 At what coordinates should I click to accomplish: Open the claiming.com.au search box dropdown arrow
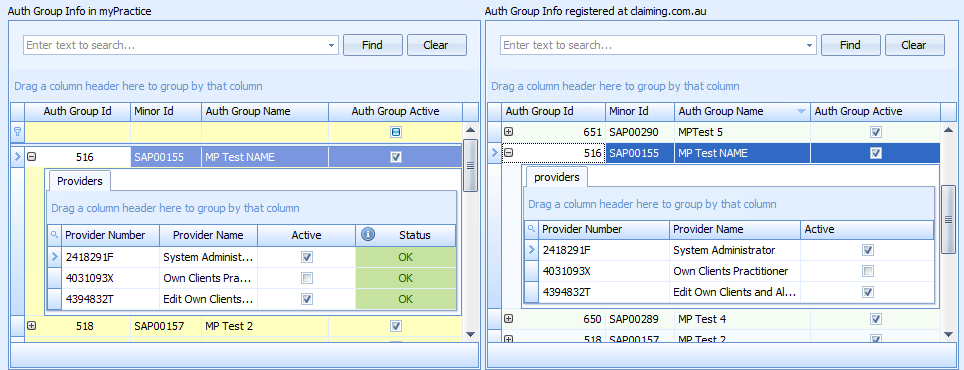click(x=809, y=45)
